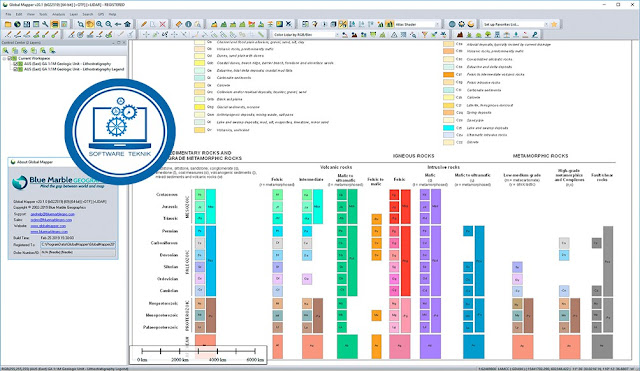Select the Lithostratigraphy Legend layer row

coord(74,69)
